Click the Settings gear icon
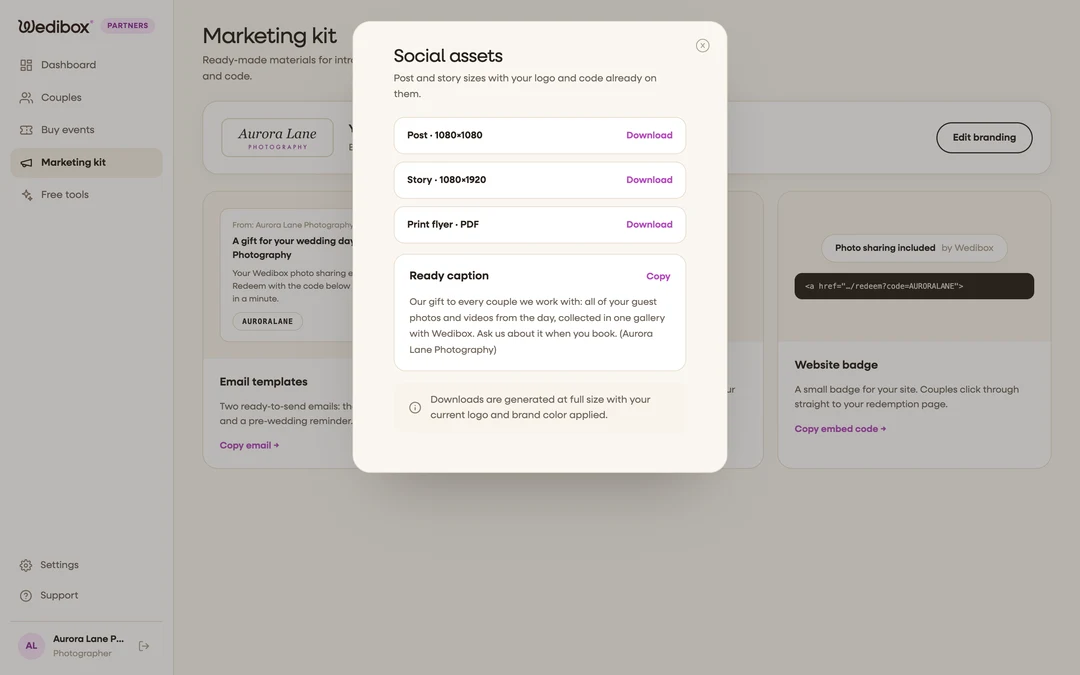 point(25,565)
